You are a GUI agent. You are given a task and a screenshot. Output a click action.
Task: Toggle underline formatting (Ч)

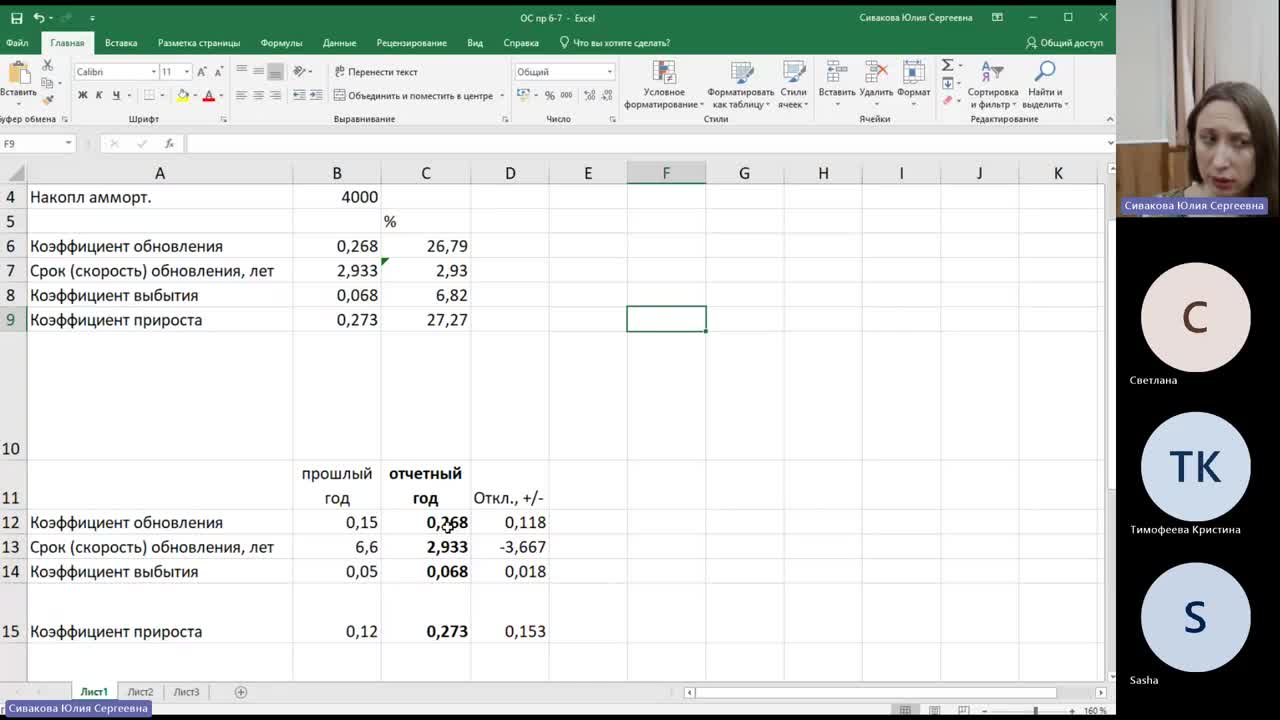[x=116, y=96]
